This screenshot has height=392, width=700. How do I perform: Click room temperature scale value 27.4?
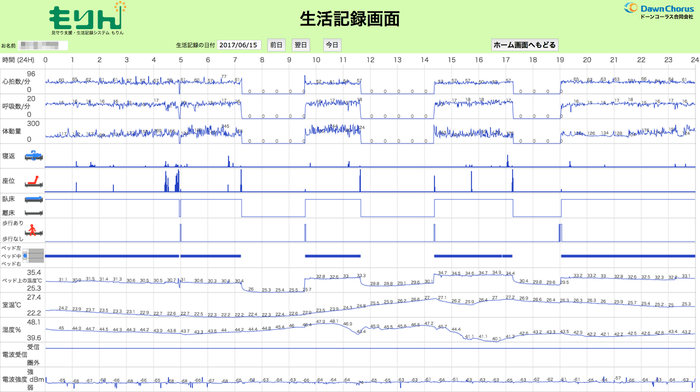point(34,297)
